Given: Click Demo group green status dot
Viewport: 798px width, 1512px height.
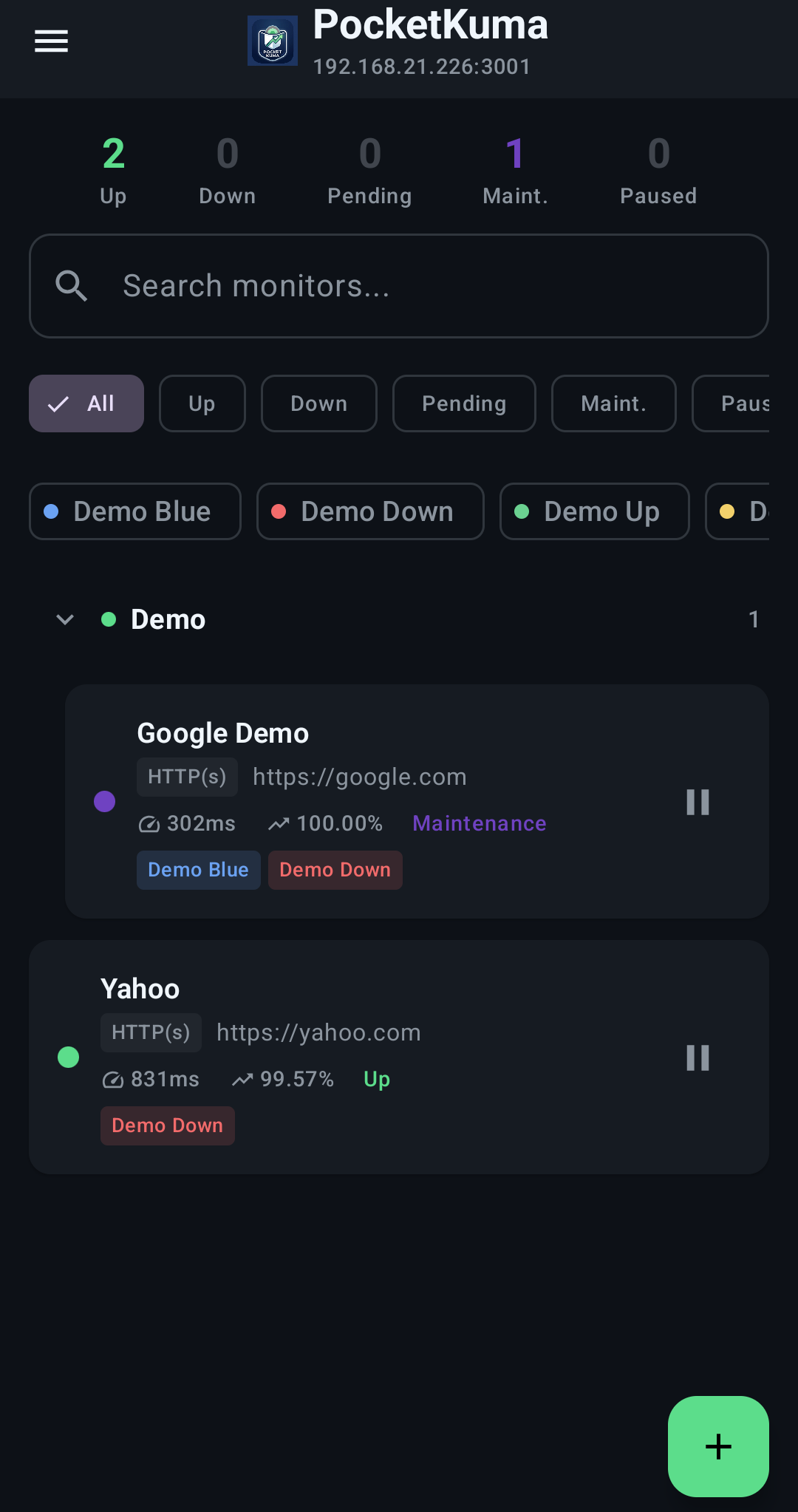Looking at the screenshot, I should tap(109, 619).
